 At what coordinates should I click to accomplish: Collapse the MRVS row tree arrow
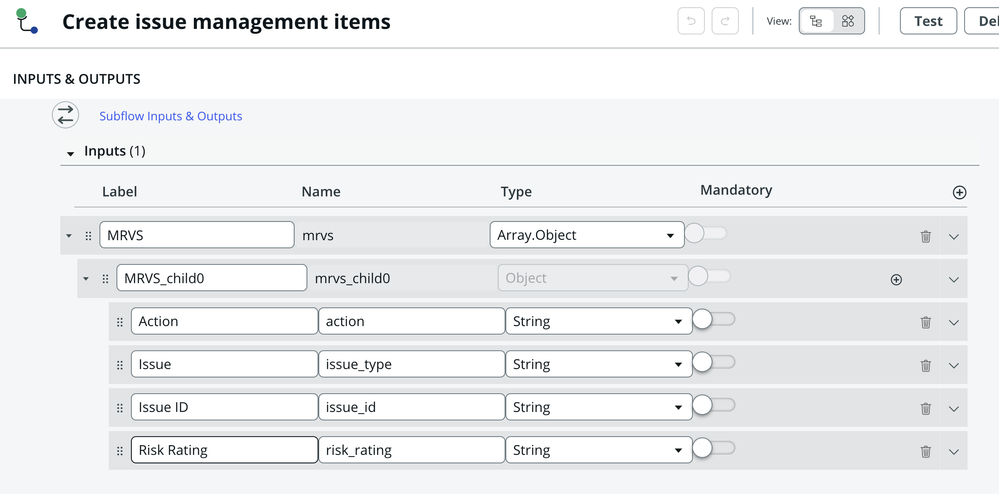tap(69, 236)
